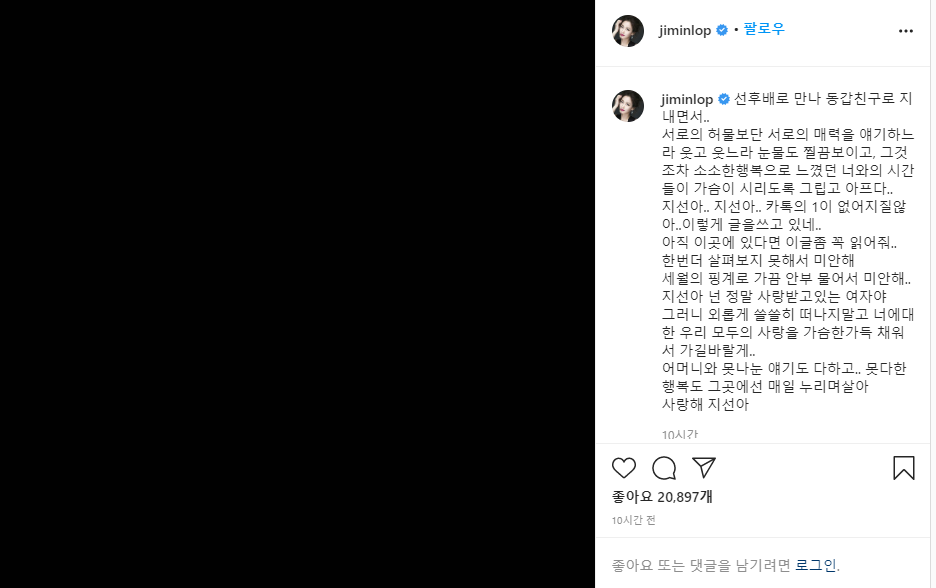
Task: View the likes list from 좋아요 20,897개
Action: coord(662,497)
